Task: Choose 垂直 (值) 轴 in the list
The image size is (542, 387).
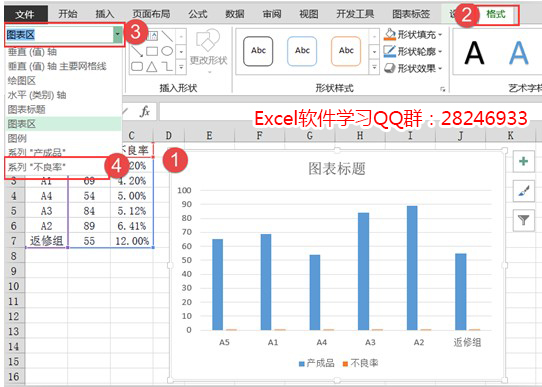Action: pos(63,52)
